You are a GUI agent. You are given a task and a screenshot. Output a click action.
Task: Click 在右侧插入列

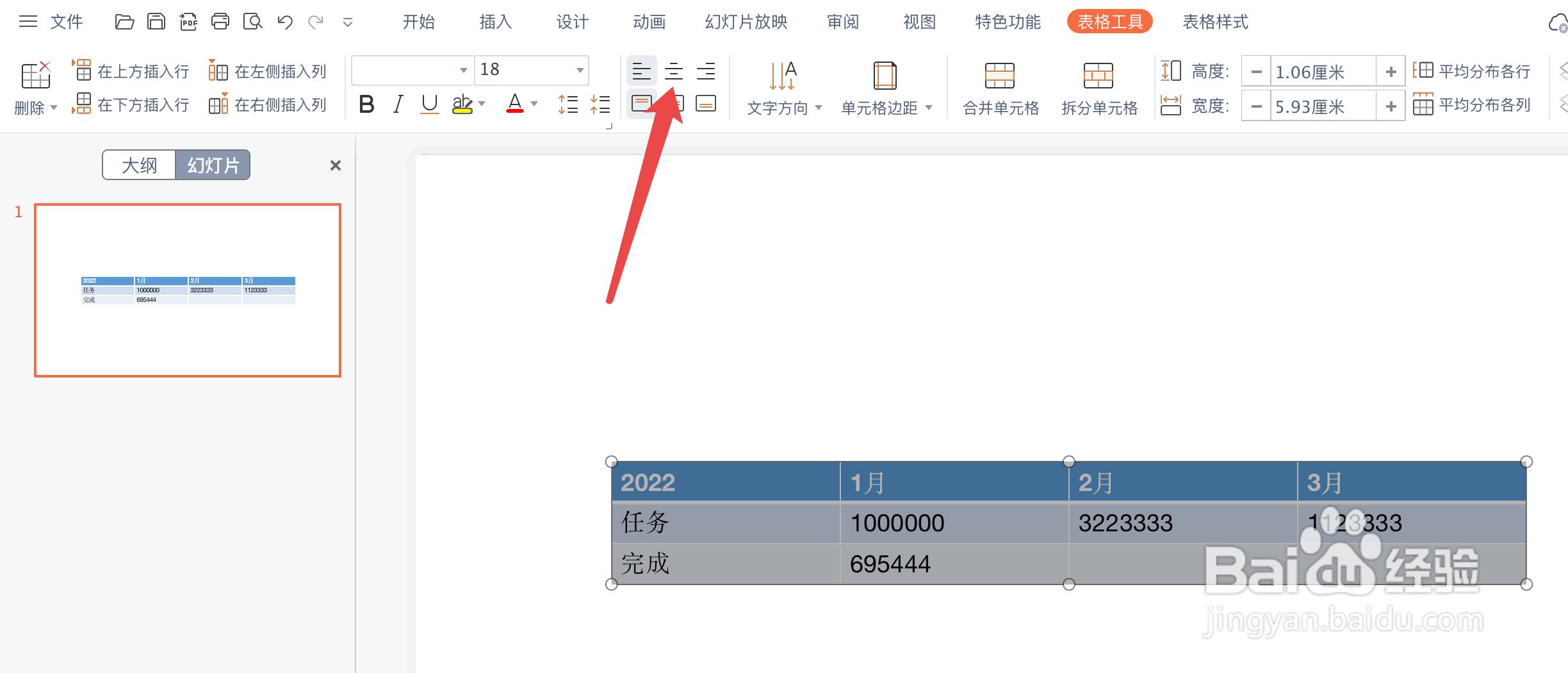[x=268, y=104]
